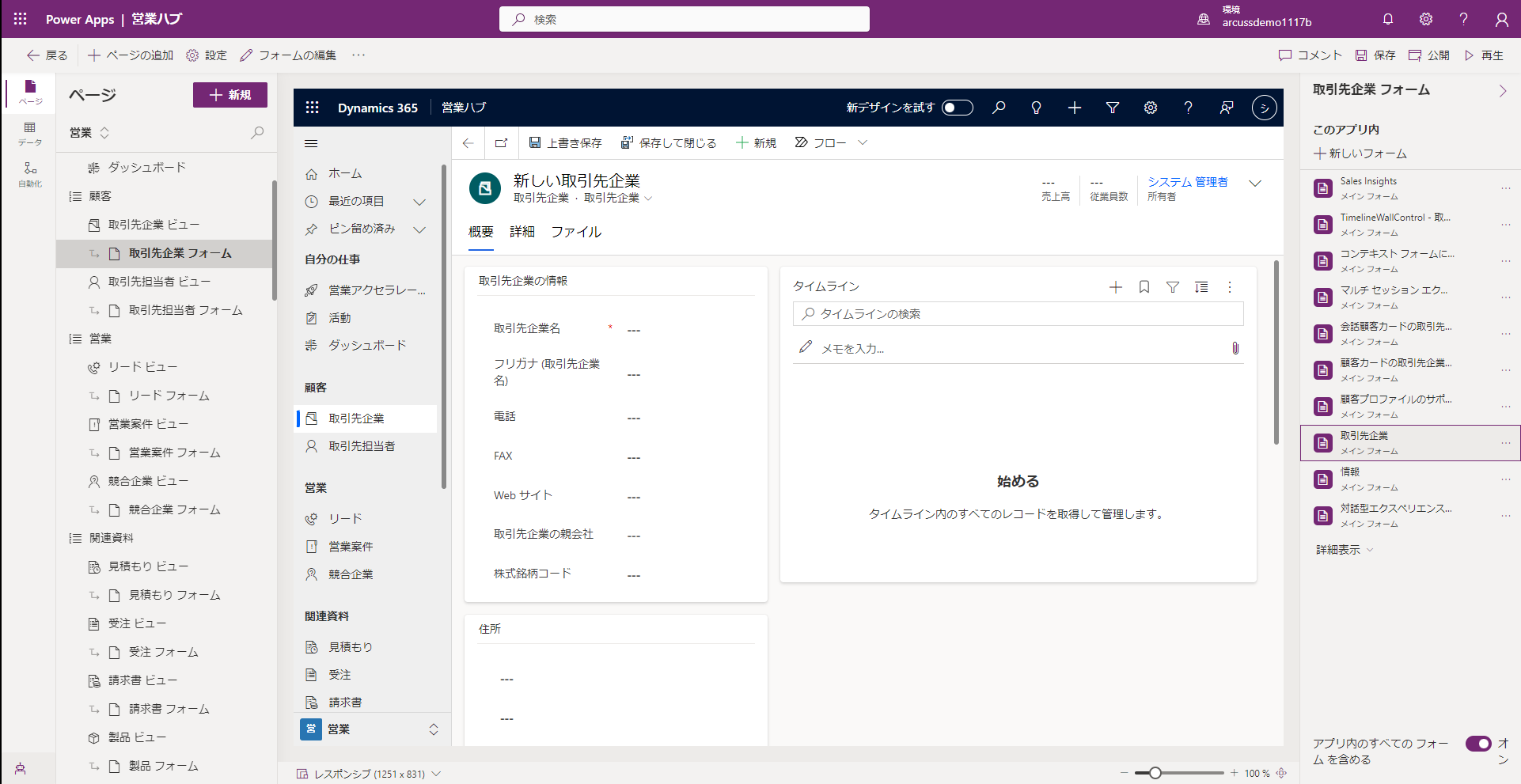Click the Dynamics 365 quick create plus icon
1521x784 pixels.
pos(1074,108)
